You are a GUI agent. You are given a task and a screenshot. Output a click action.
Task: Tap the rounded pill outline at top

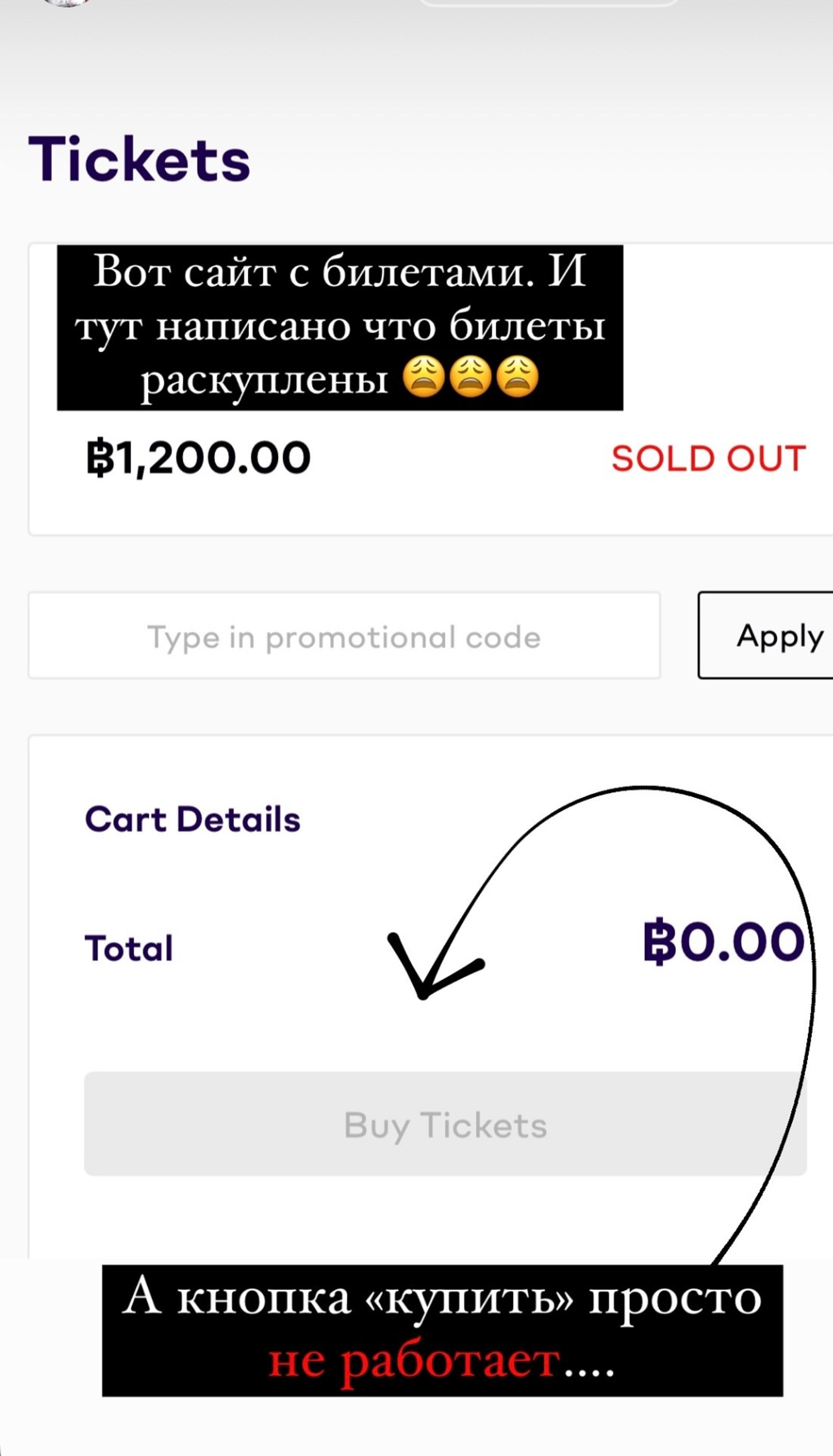[x=548, y=2]
